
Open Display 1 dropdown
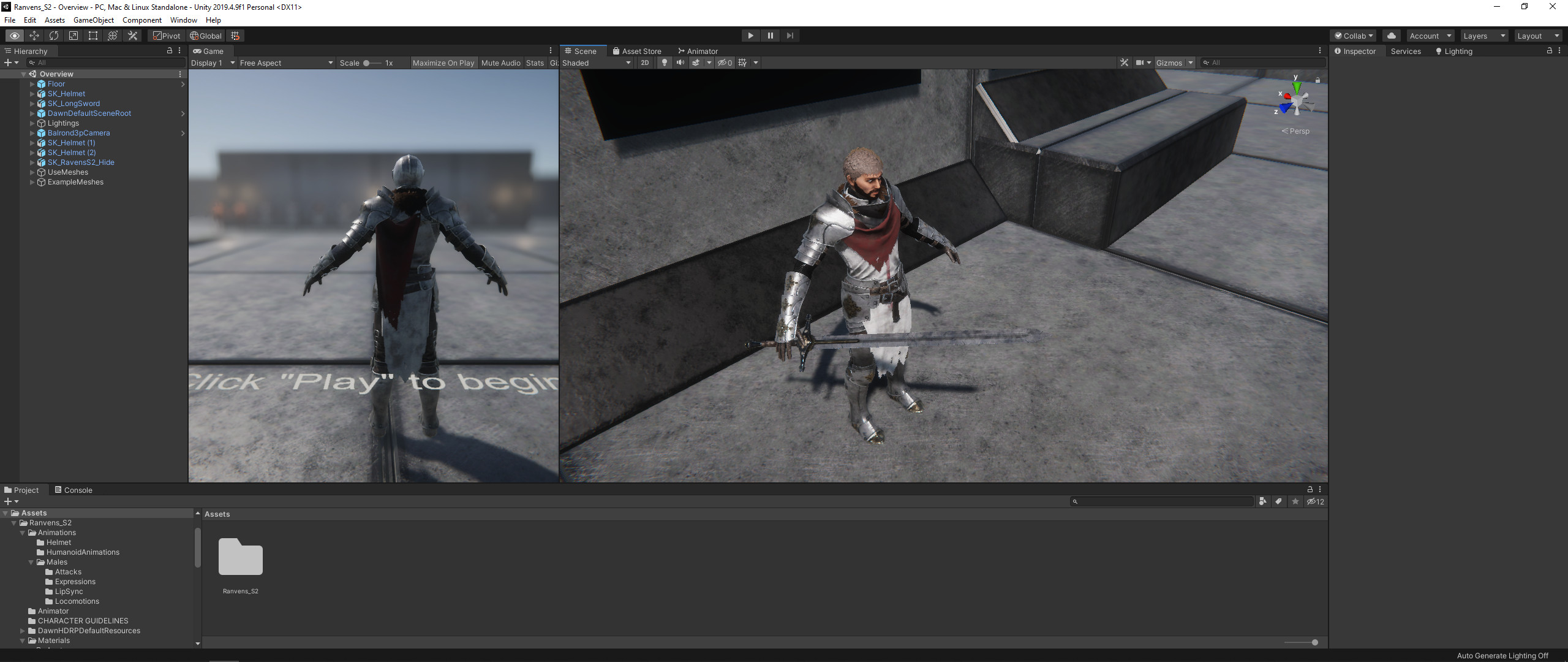tap(213, 63)
